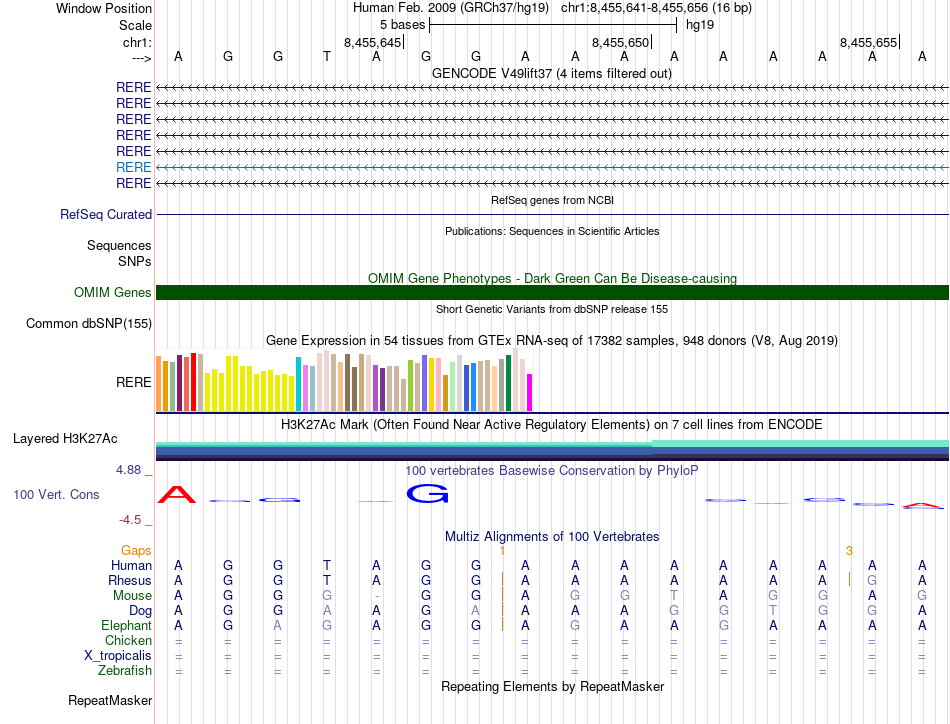The width and height of the screenshot is (950, 724).
Task: Click the orange gap marker labeled 1
Action: click(x=502, y=550)
